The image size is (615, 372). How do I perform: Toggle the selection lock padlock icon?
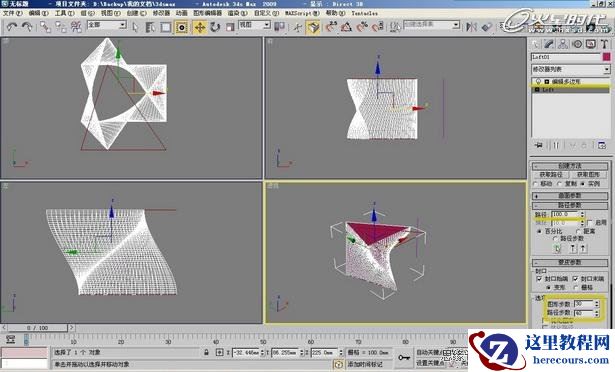pos(206,352)
